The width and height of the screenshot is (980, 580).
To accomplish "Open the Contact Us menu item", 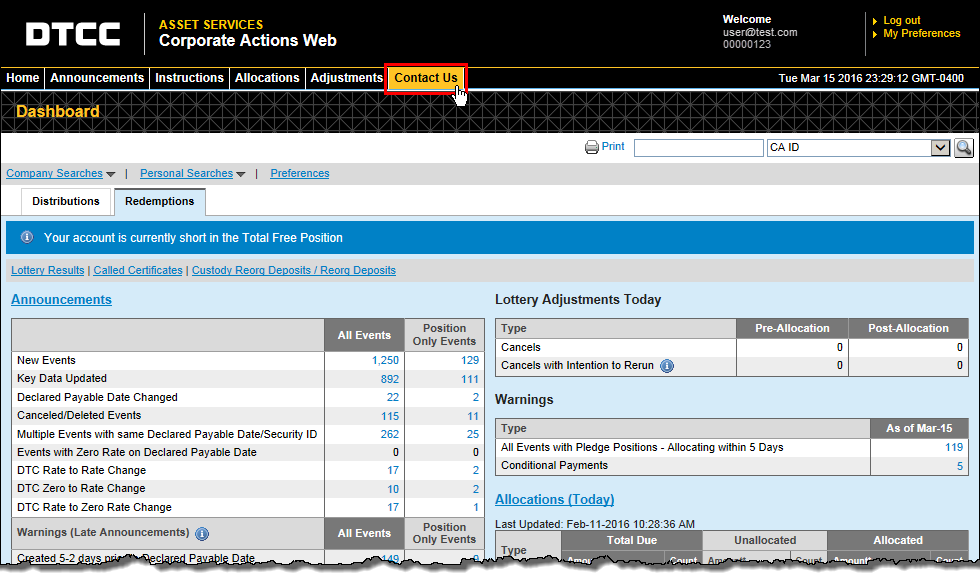I will 425,78.
